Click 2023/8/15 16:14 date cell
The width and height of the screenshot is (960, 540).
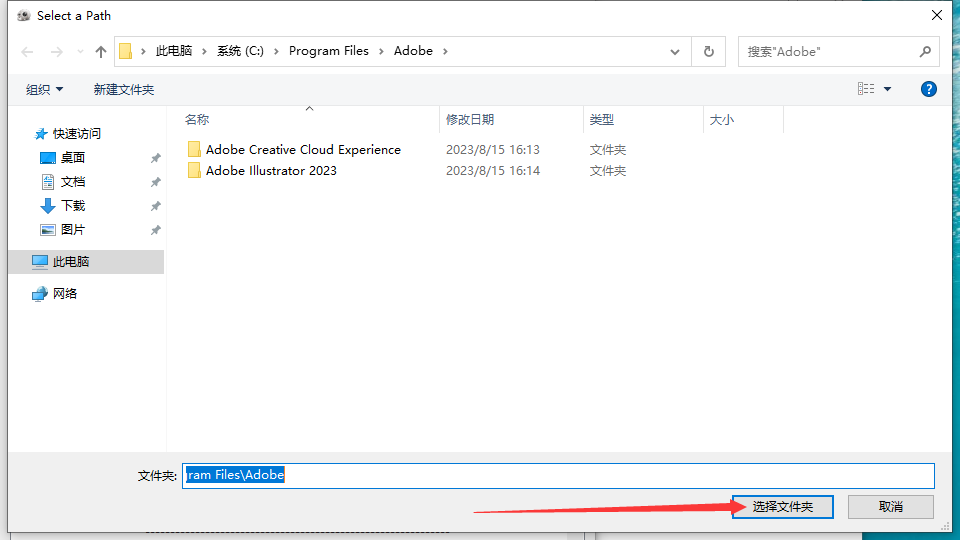click(x=493, y=171)
